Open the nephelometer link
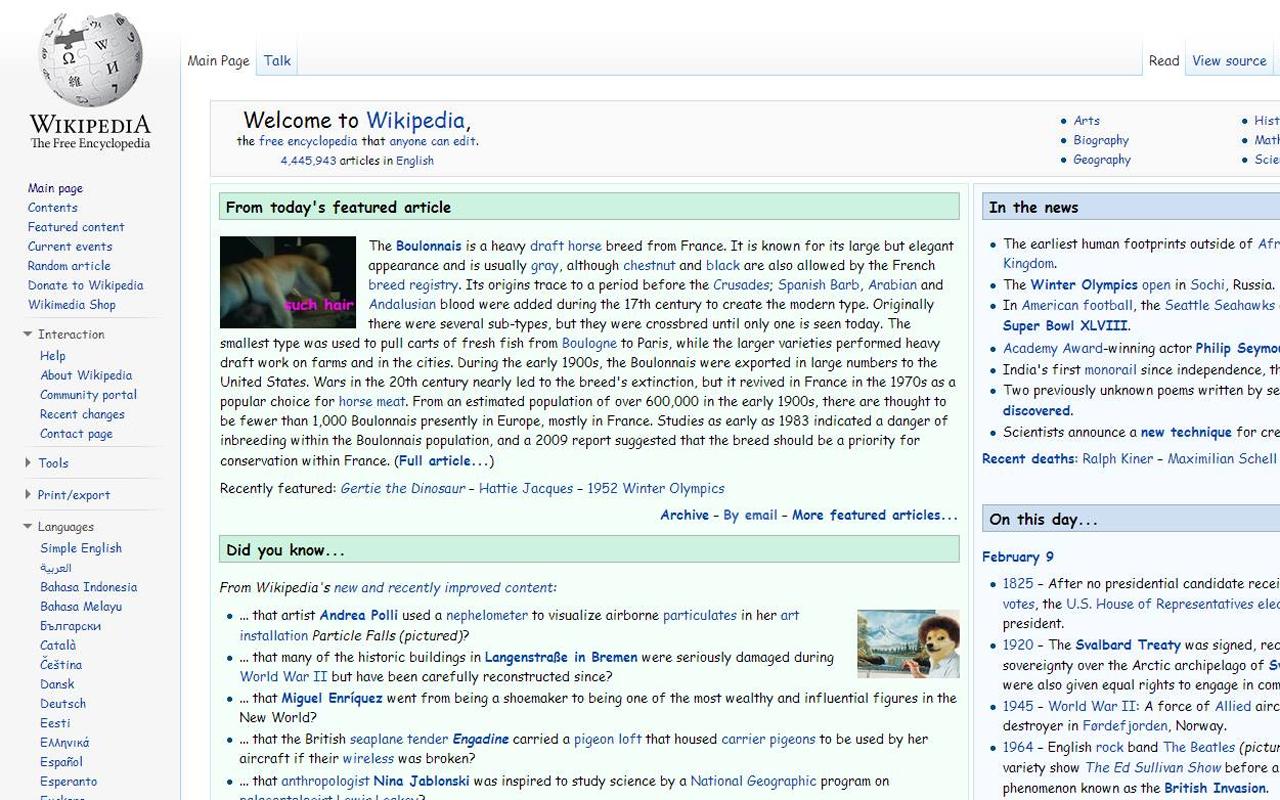This screenshot has height=800, width=1280. click(487, 616)
